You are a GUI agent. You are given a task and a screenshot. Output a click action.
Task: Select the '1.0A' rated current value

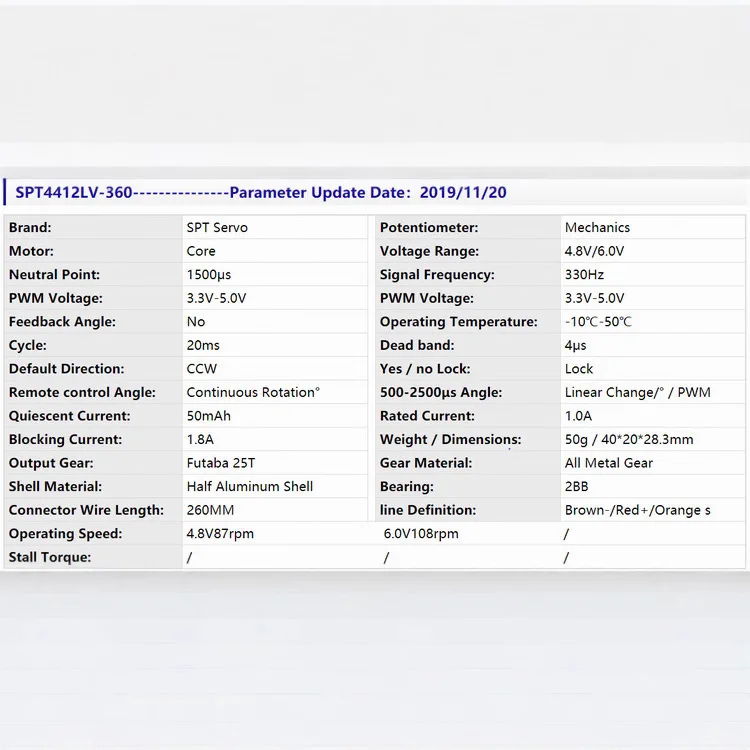click(x=578, y=415)
